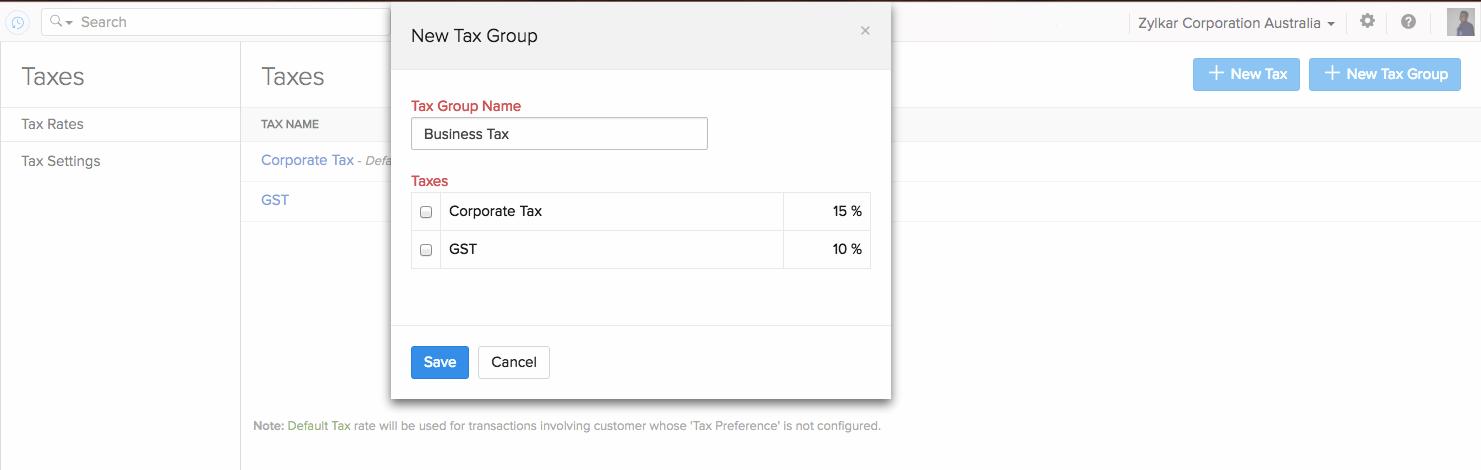Open the user profile avatar
The height and width of the screenshot is (470, 1481).
click(1460, 22)
